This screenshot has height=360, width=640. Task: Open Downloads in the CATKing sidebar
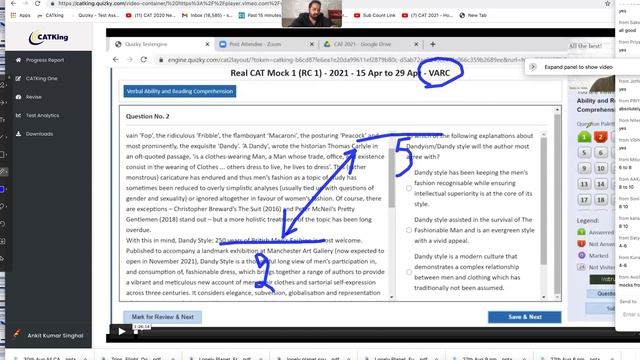point(39,134)
